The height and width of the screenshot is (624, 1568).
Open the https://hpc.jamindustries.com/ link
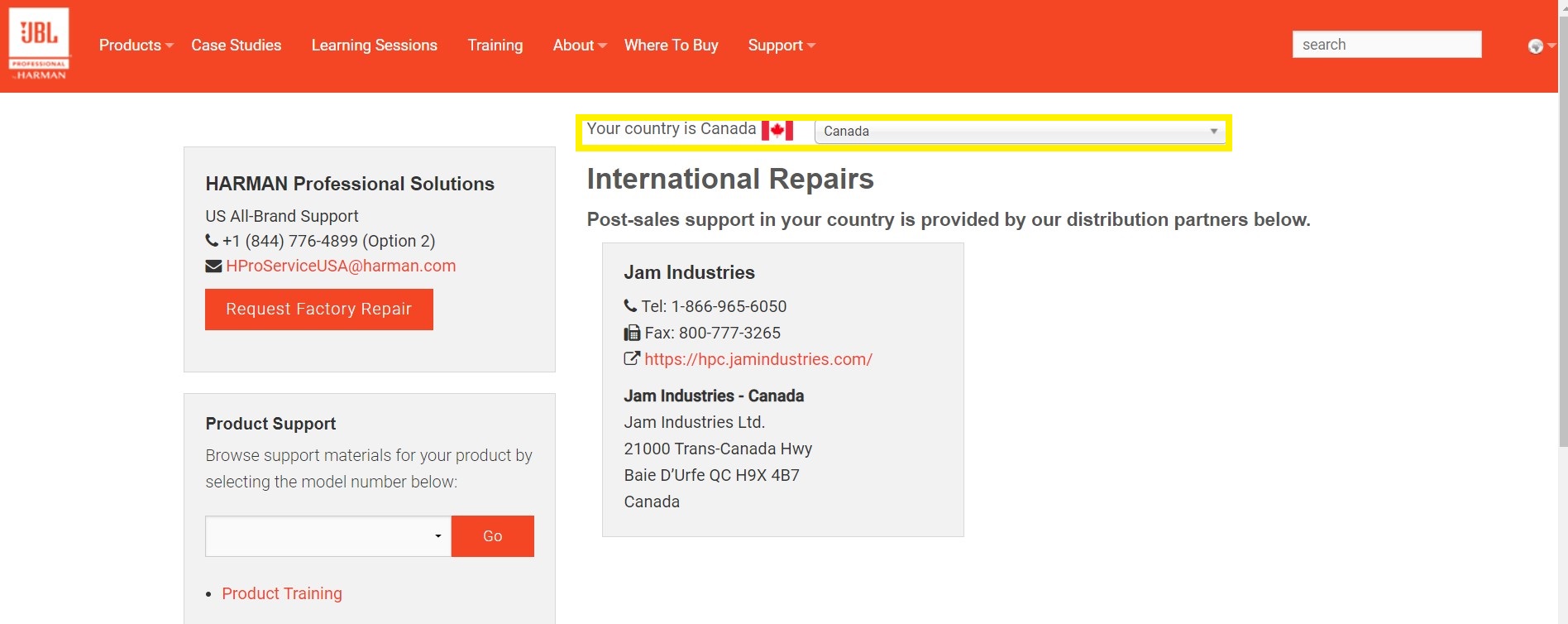point(758,359)
